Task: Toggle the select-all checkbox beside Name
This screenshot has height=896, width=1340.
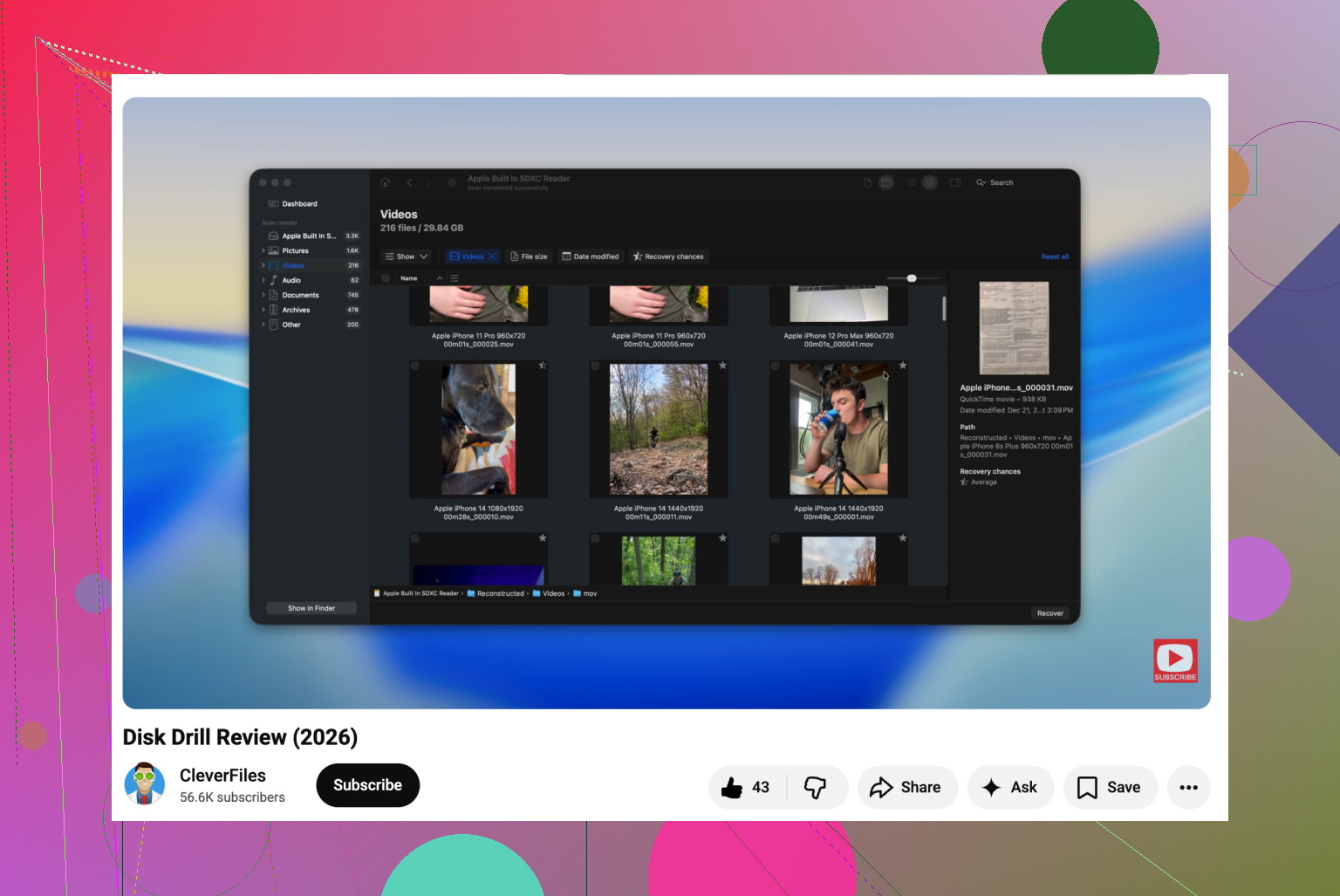Action: tap(386, 278)
